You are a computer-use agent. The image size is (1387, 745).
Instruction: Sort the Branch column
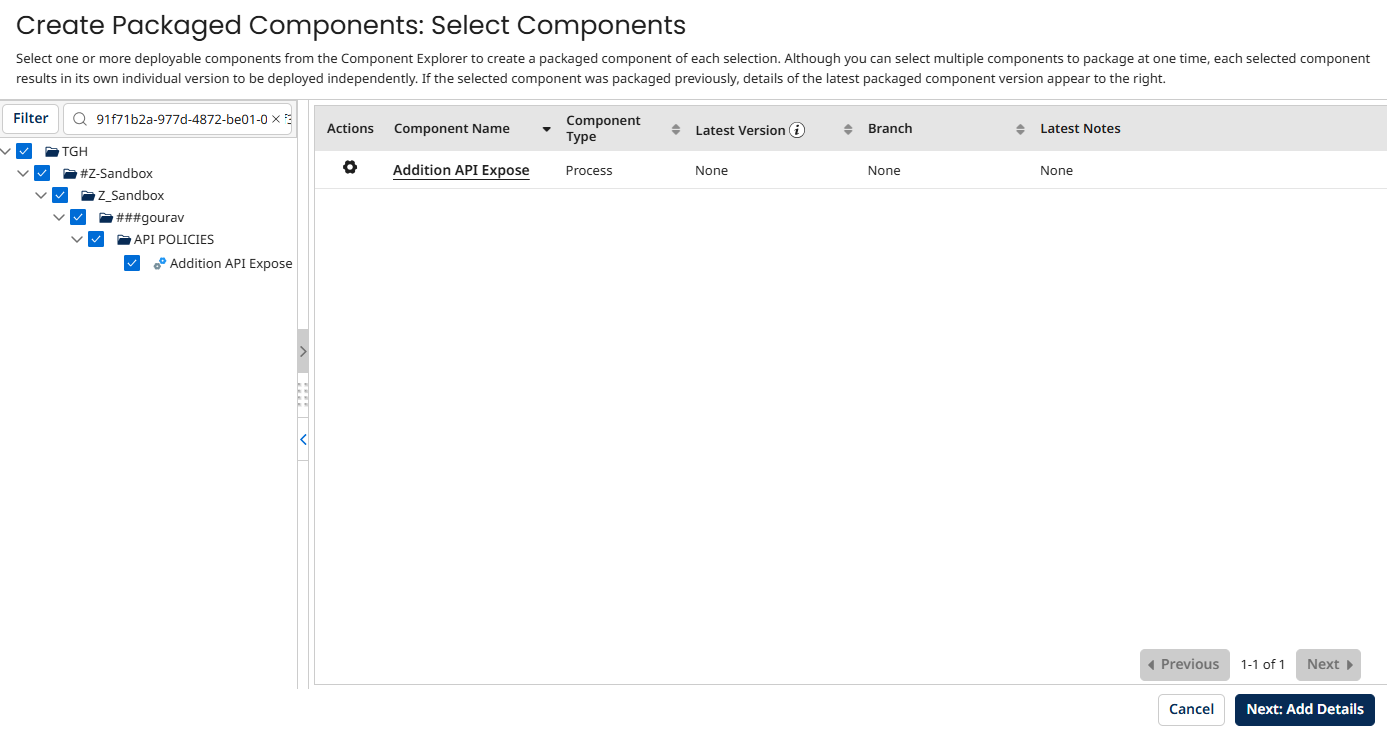pyautogui.click(x=1020, y=129)
